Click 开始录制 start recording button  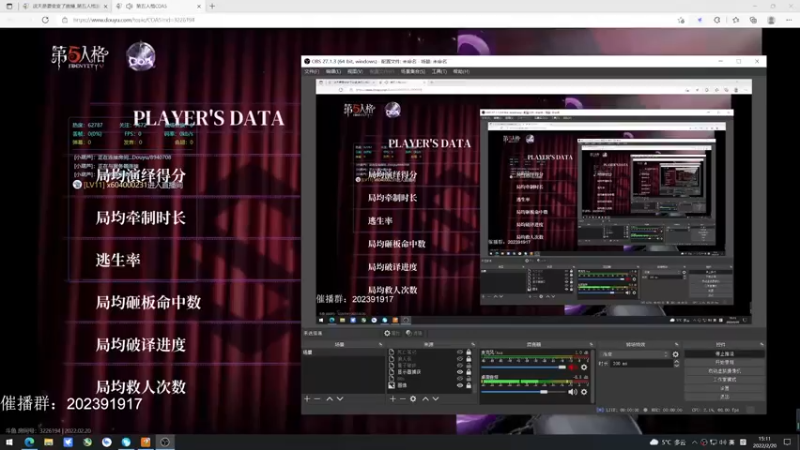point(724,362)
